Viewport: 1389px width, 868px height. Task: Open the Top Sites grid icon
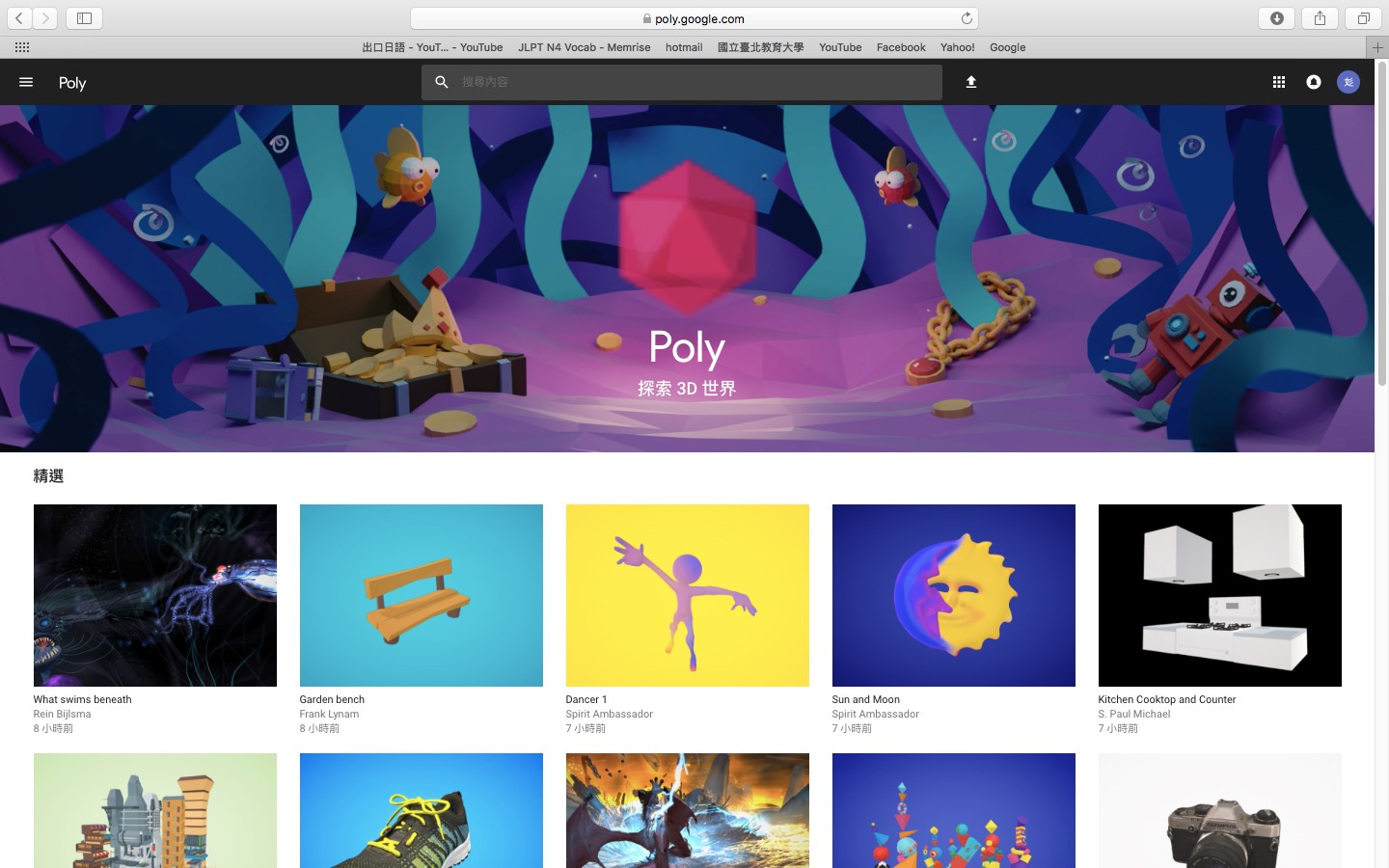coord(22,47)
